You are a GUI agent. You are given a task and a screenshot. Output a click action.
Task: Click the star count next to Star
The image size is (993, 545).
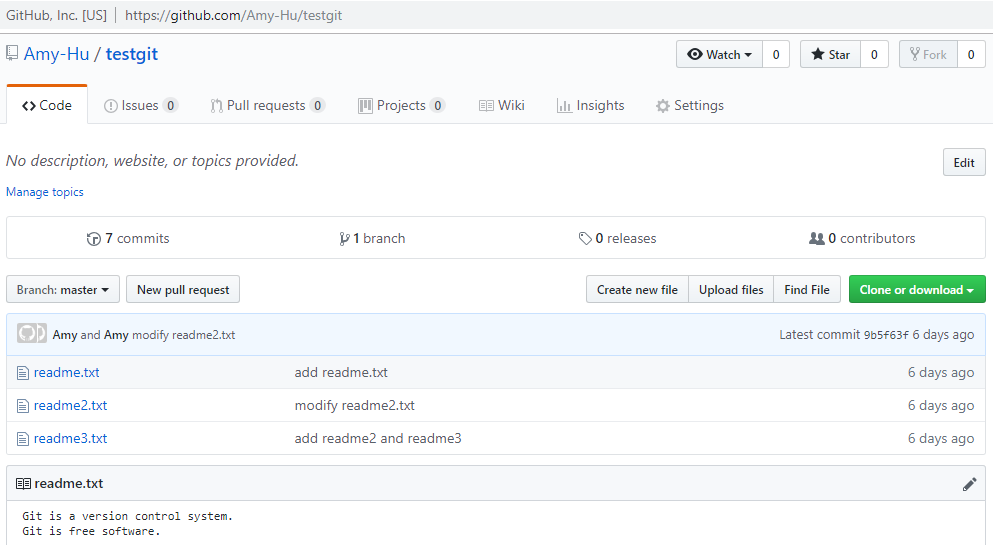click(x=874, y=54)
